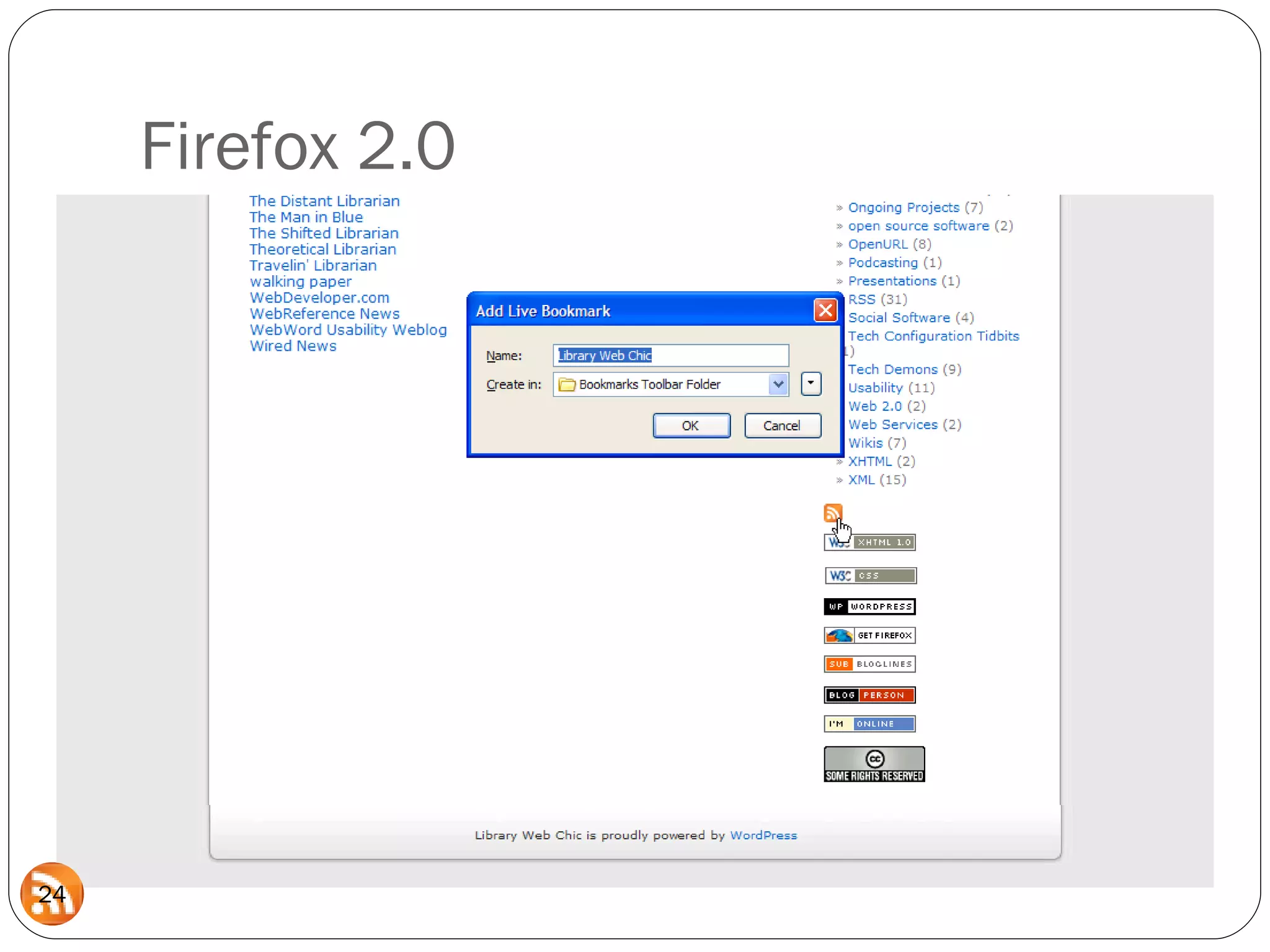Open the XHTML category link
The height and width of the screenshot is (952, 1270).
870,462
